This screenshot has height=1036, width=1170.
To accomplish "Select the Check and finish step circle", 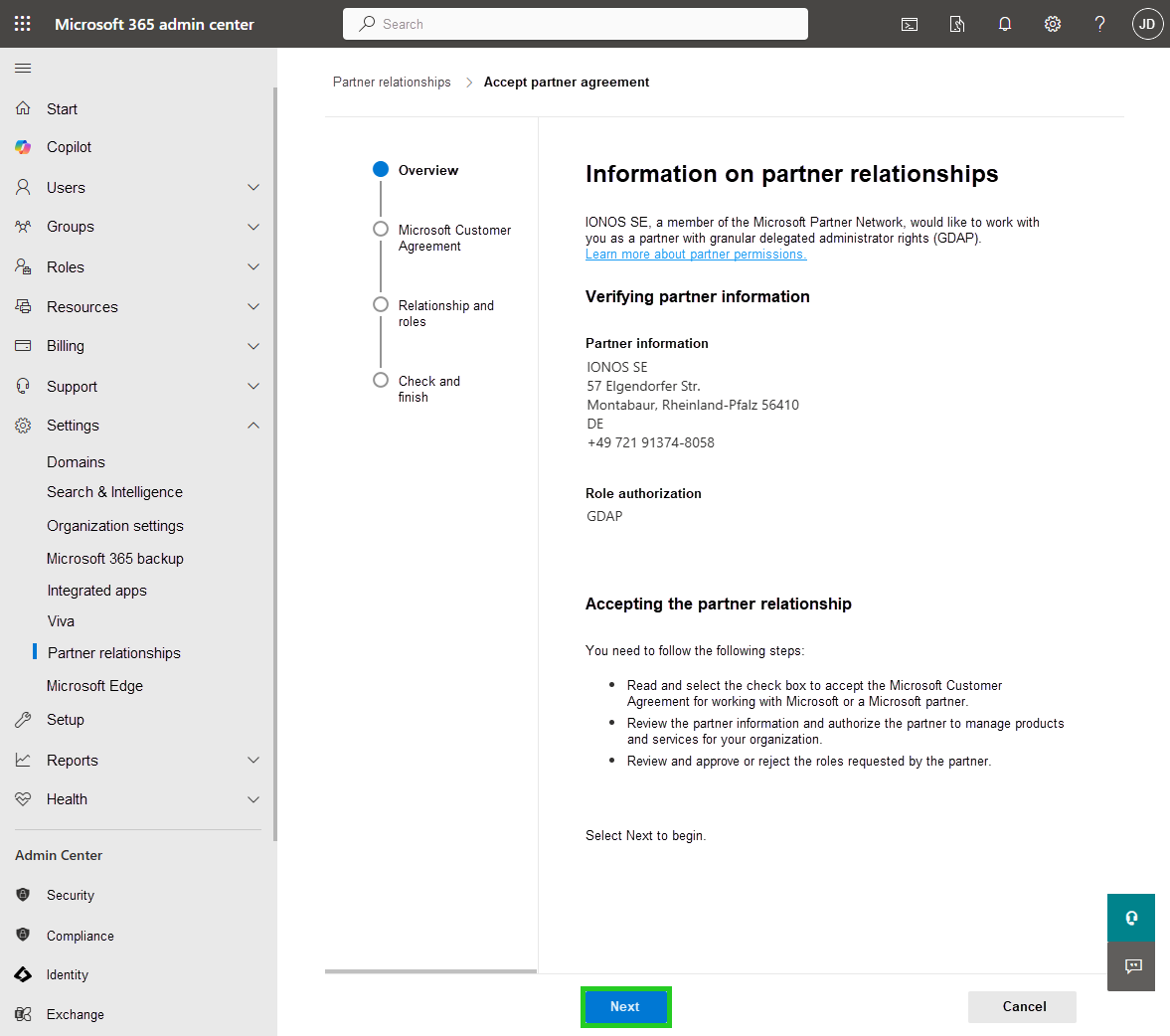I will coord(381,379).
